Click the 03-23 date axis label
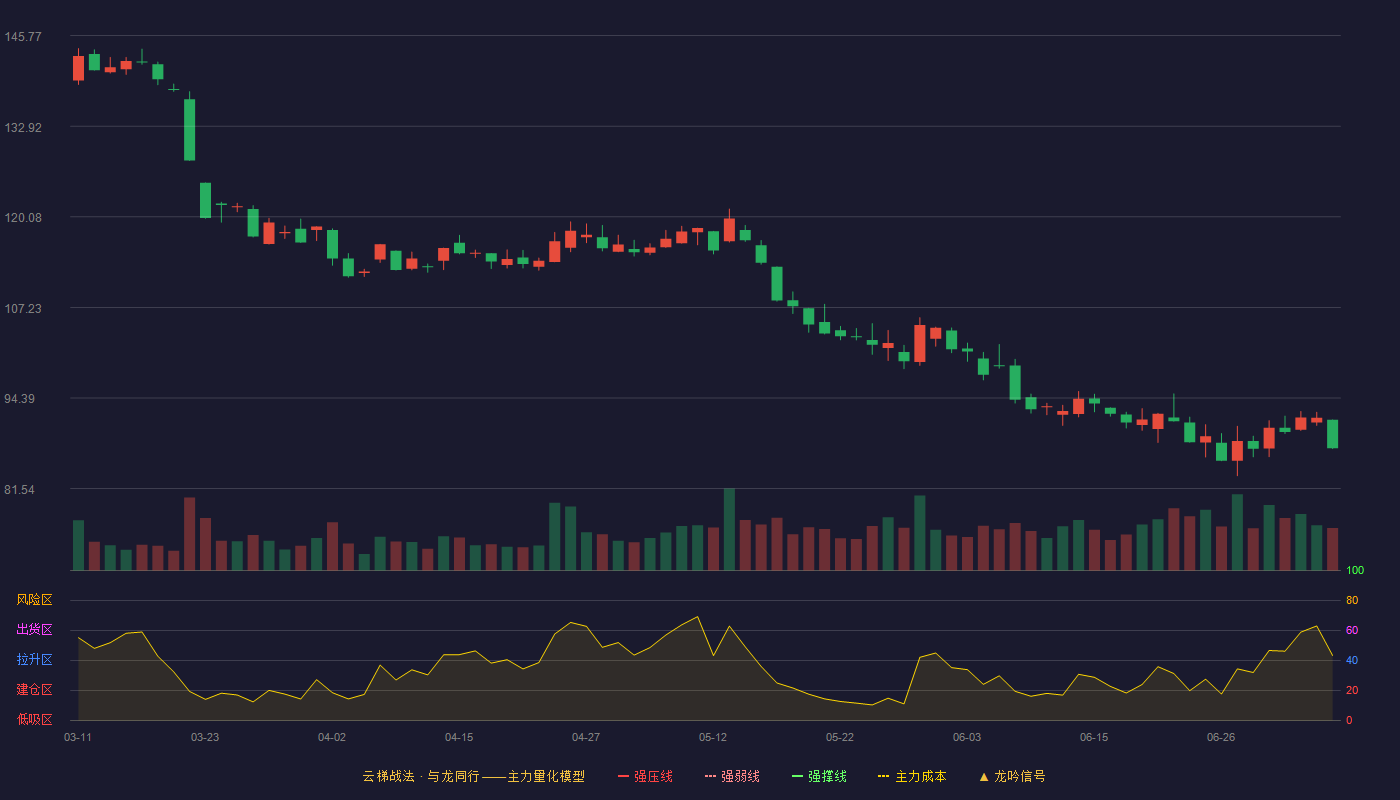The height and width of the screenshot is (800, 1400). (x=205, y=738)
